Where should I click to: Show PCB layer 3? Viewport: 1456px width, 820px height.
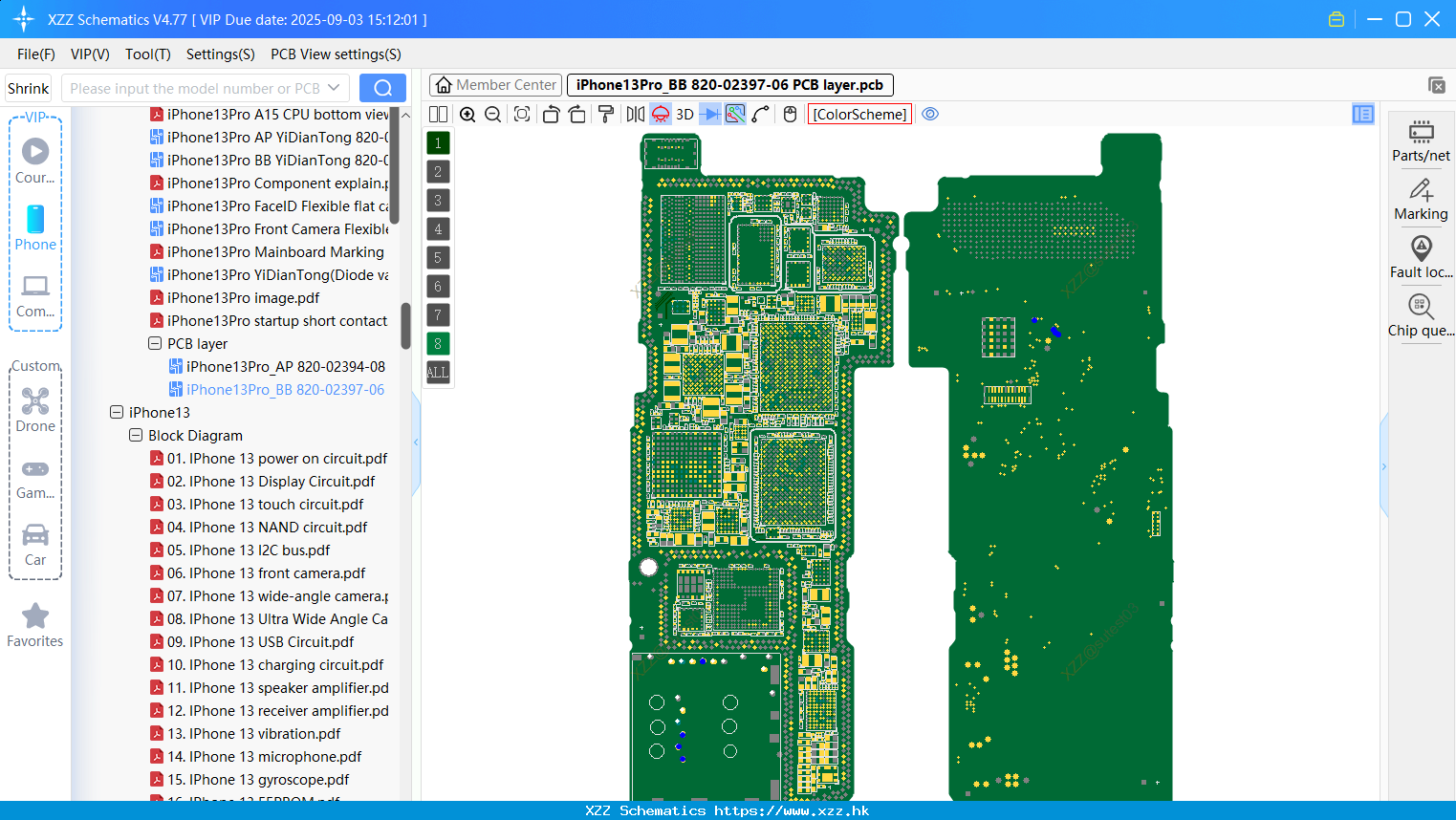[x=438, y=200]
